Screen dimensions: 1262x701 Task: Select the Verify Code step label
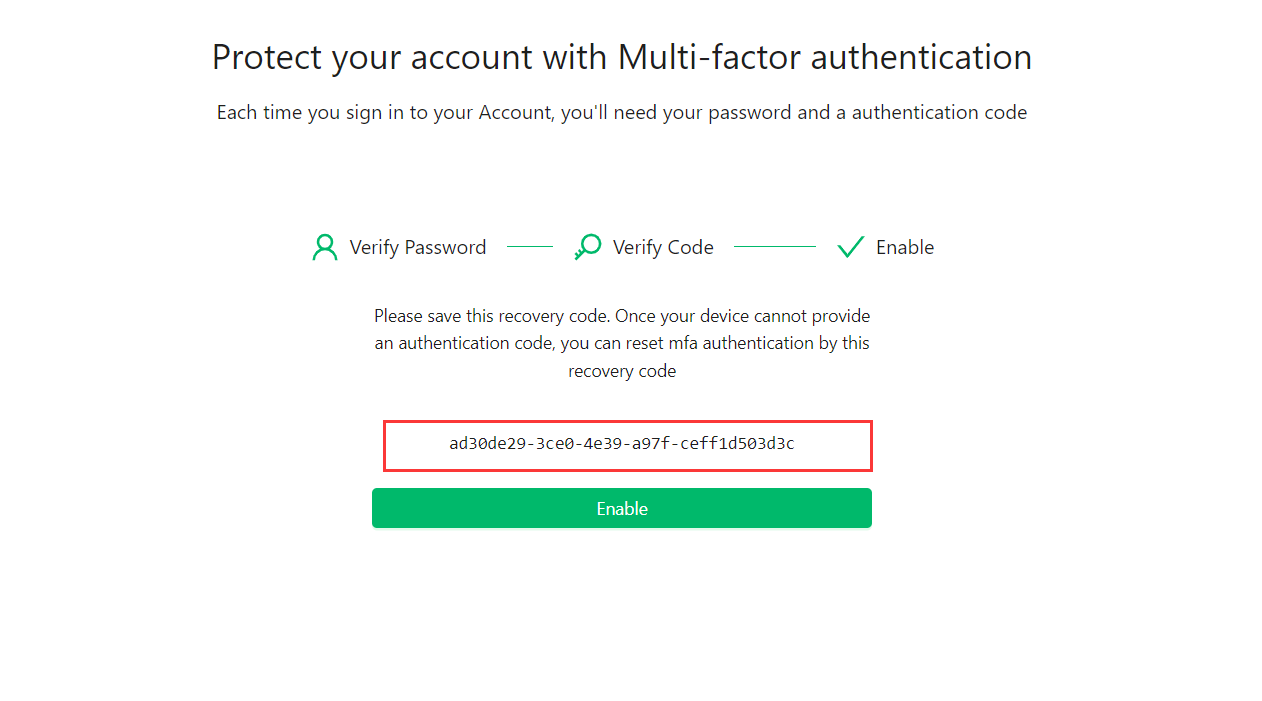tap(663, 247)
